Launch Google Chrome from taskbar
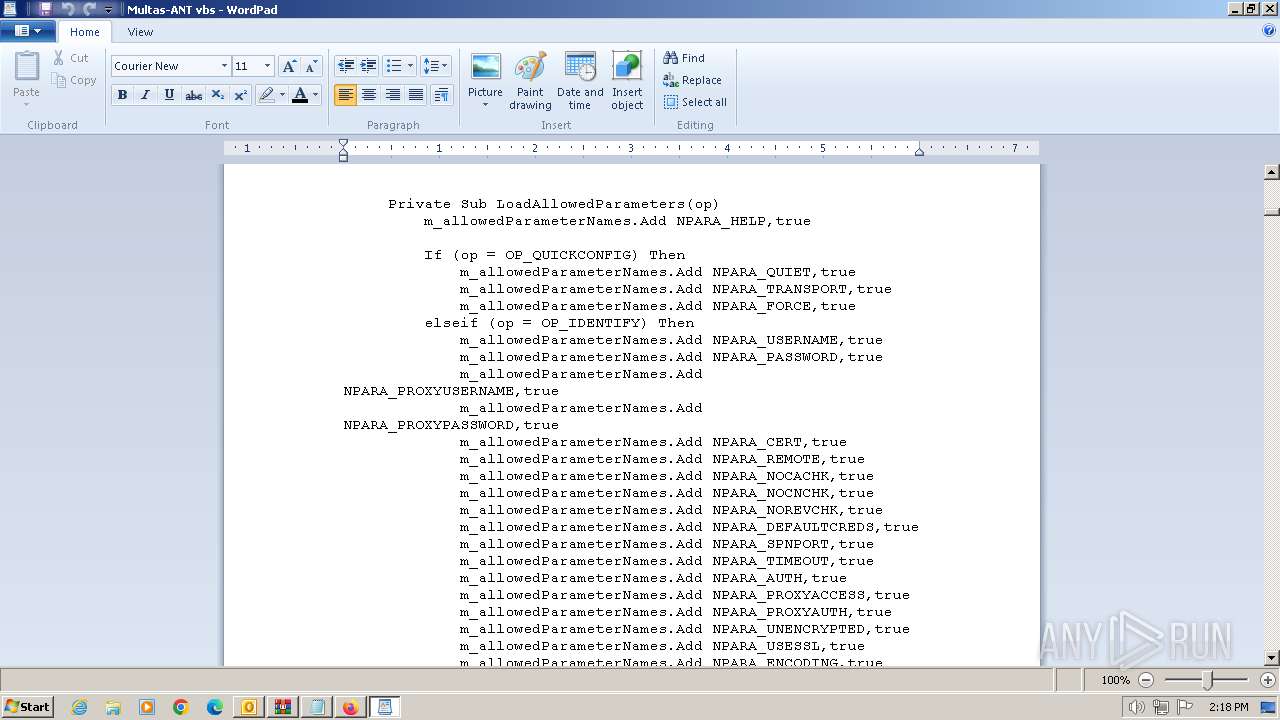Screen dimensions: 1280x720 (x=181, y=707)
